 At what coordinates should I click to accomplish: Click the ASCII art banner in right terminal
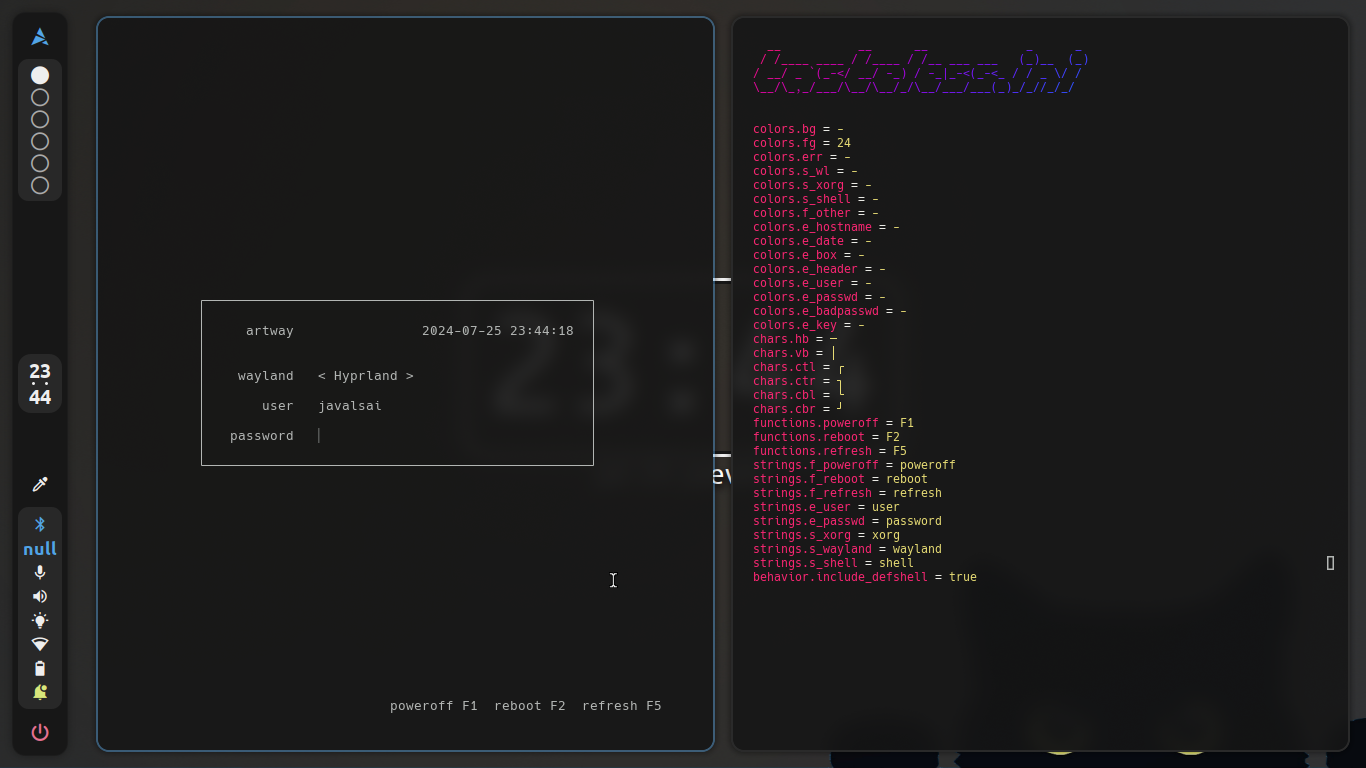tap(921, 67)
